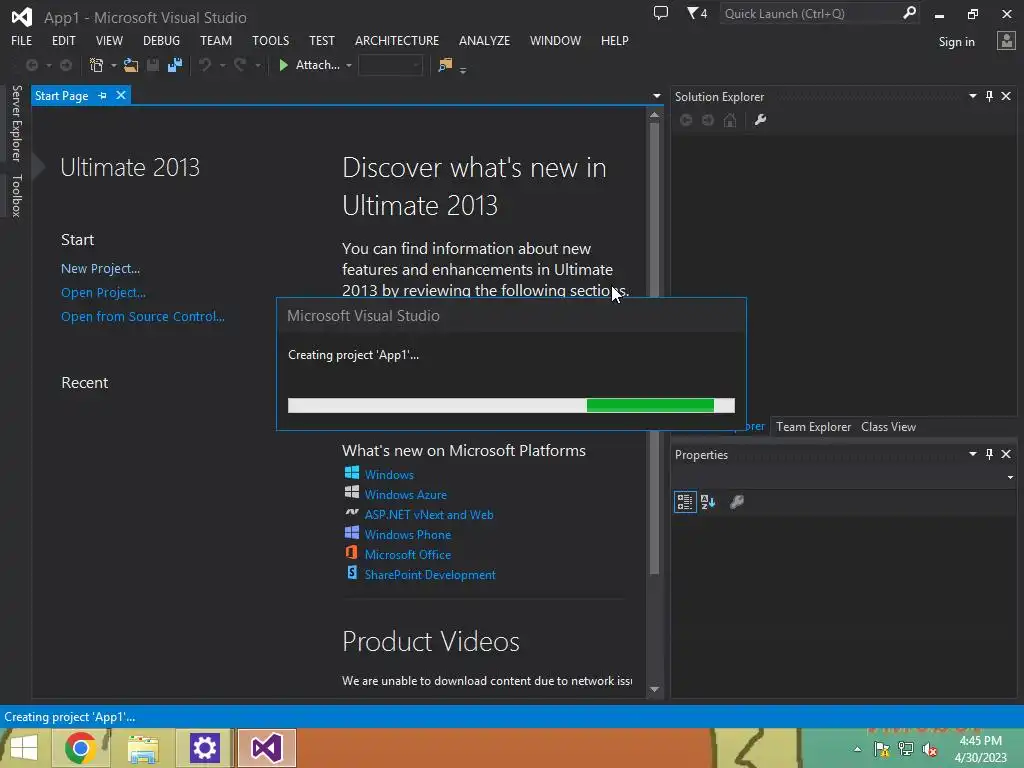This screenshot has width=1024, height=768.
Task: Collapse the Start Page left pane arrow
Action: (39, 167)
